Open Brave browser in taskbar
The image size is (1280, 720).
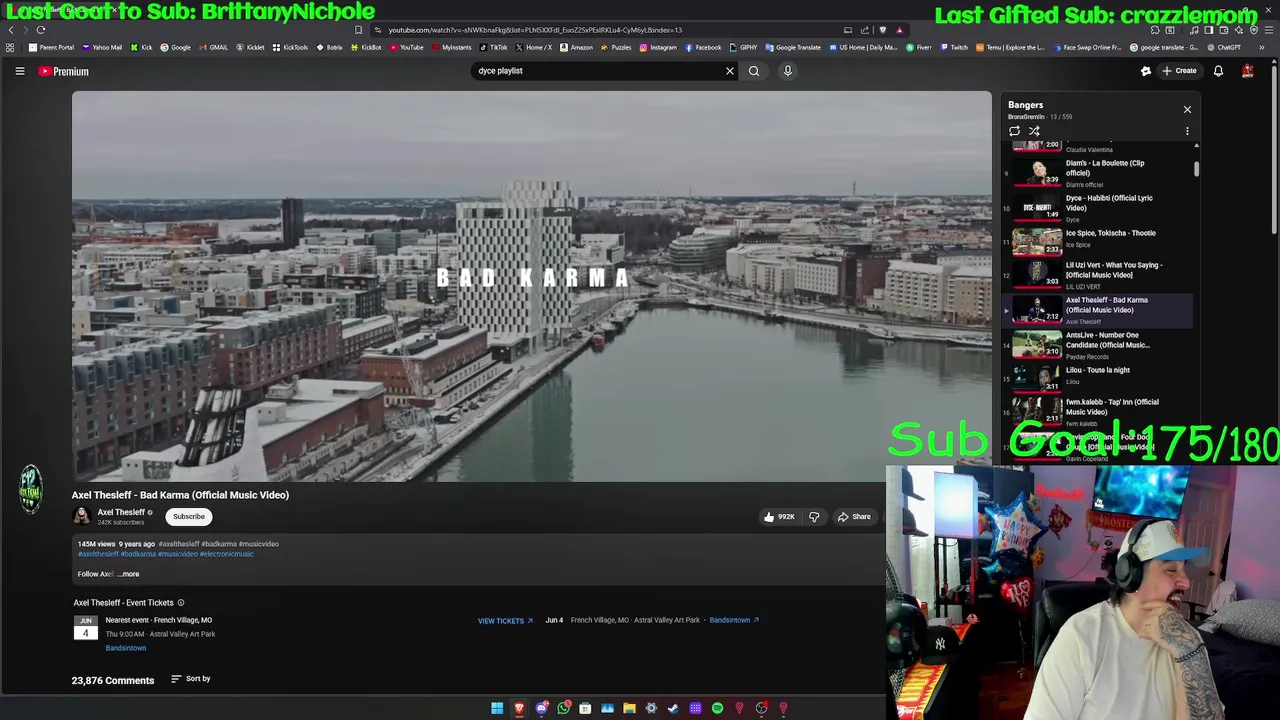(x=519, y=708)
